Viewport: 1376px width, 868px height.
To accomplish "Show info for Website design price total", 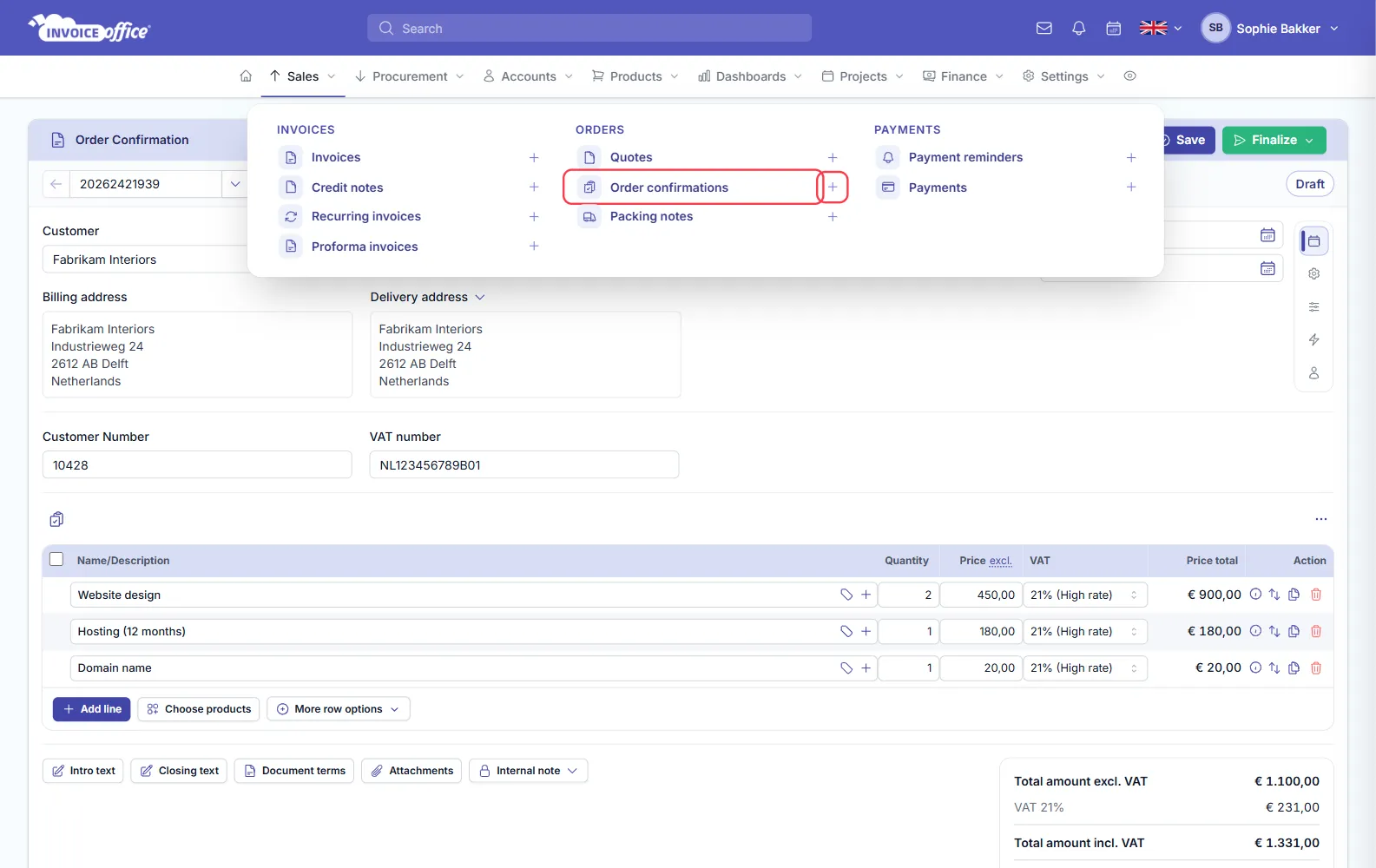I will coord(1255,595).
